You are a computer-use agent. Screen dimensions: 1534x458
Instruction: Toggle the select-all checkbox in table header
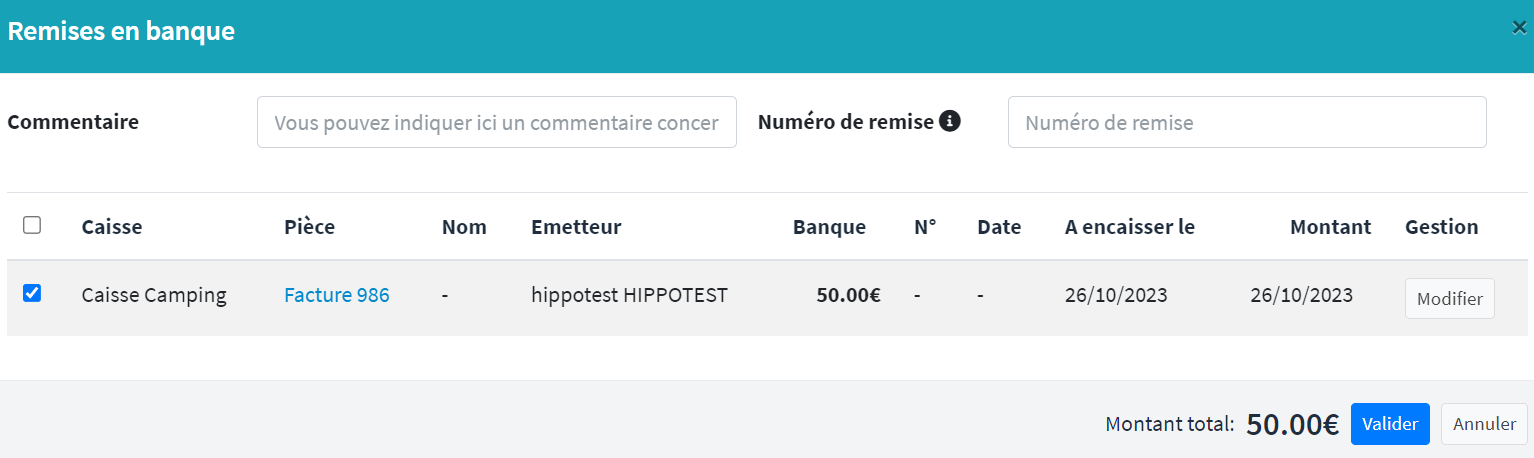(32, 225)
